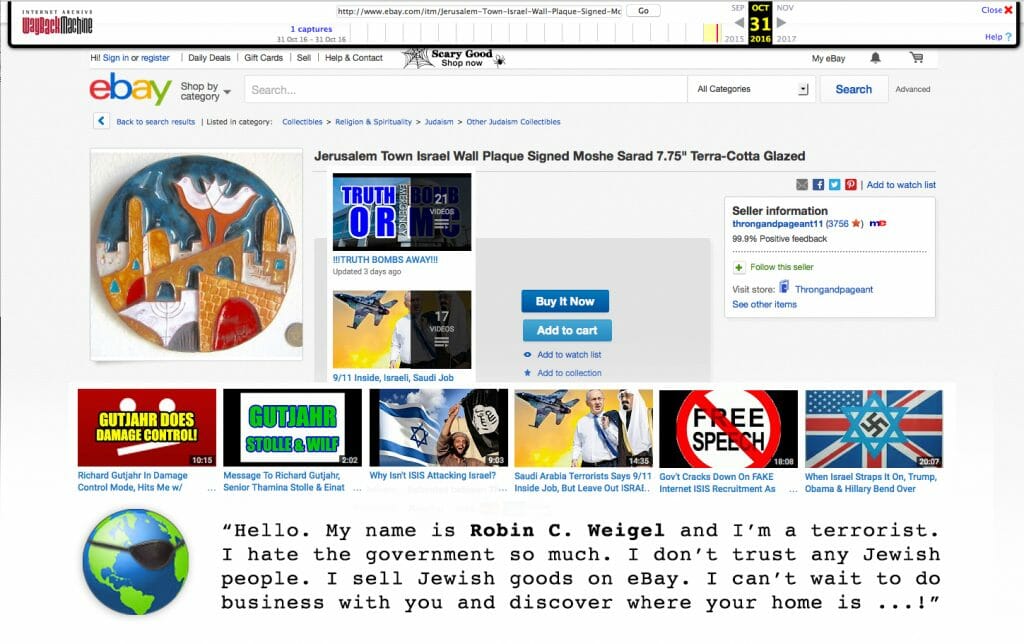Screen dimensions: 1024x644
Task: Toggle Follow this seller plus button
Action: coord(739,267)
